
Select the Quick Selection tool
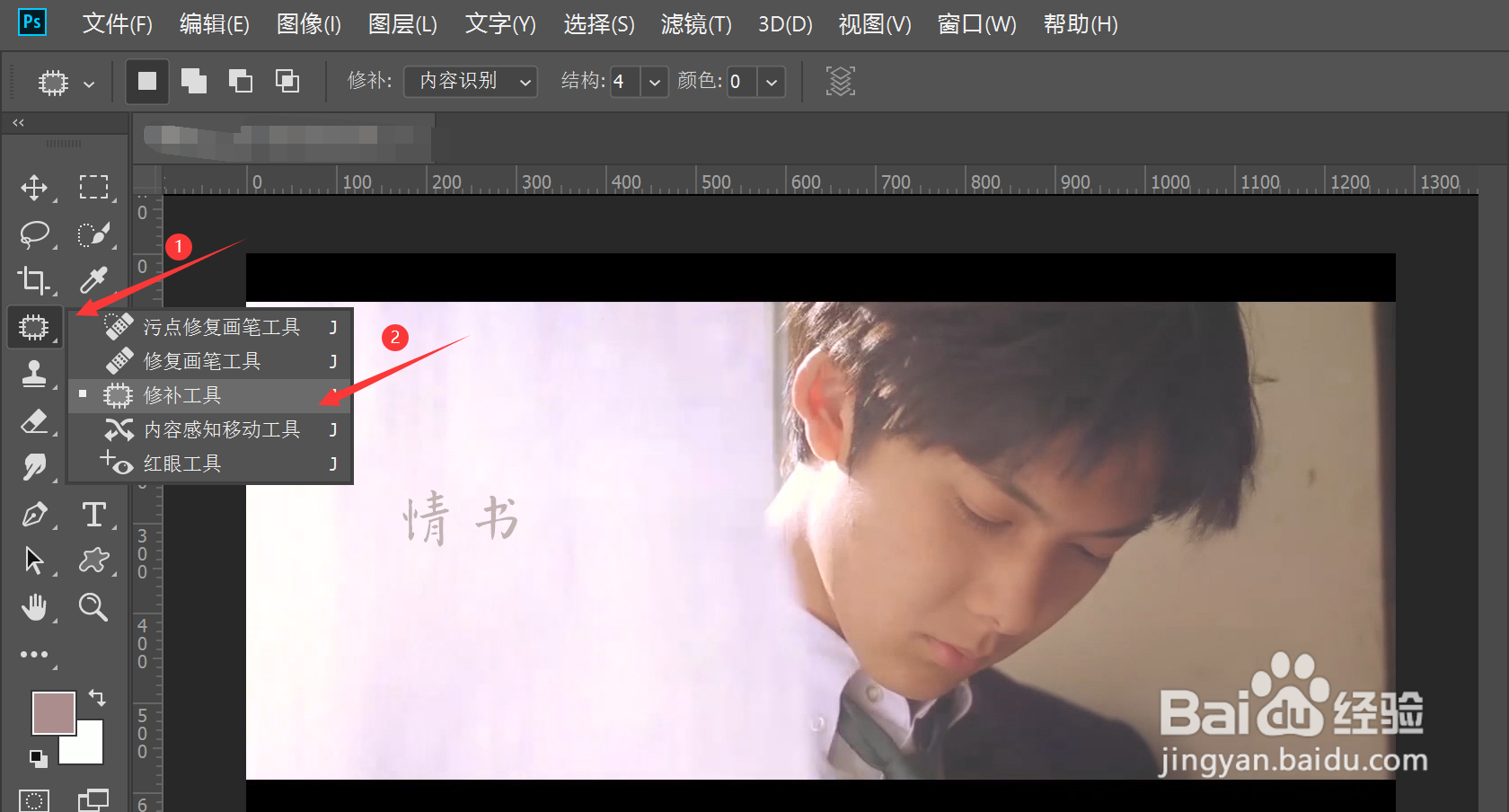coord(93,234)
